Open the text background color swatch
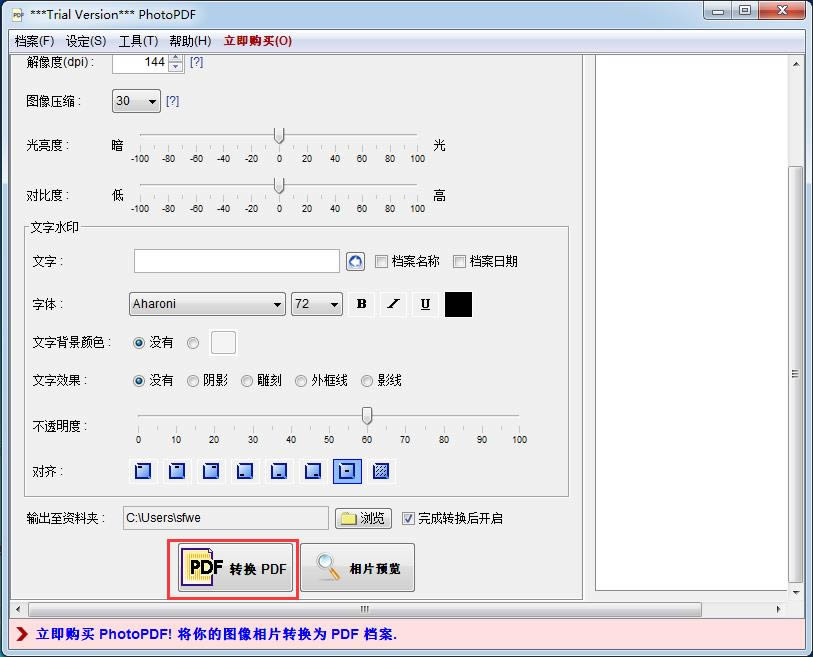 pos(223,343)
